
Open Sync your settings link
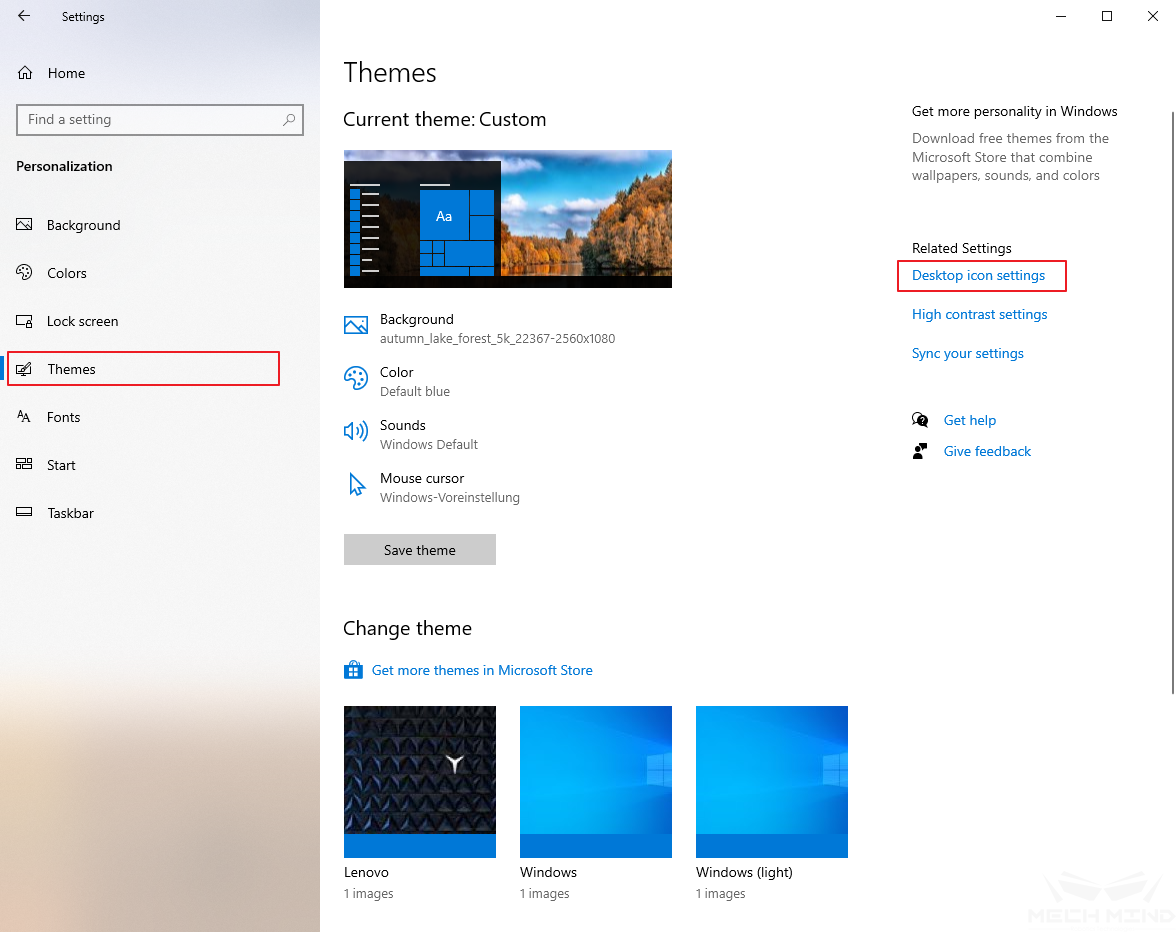point(967,353)
